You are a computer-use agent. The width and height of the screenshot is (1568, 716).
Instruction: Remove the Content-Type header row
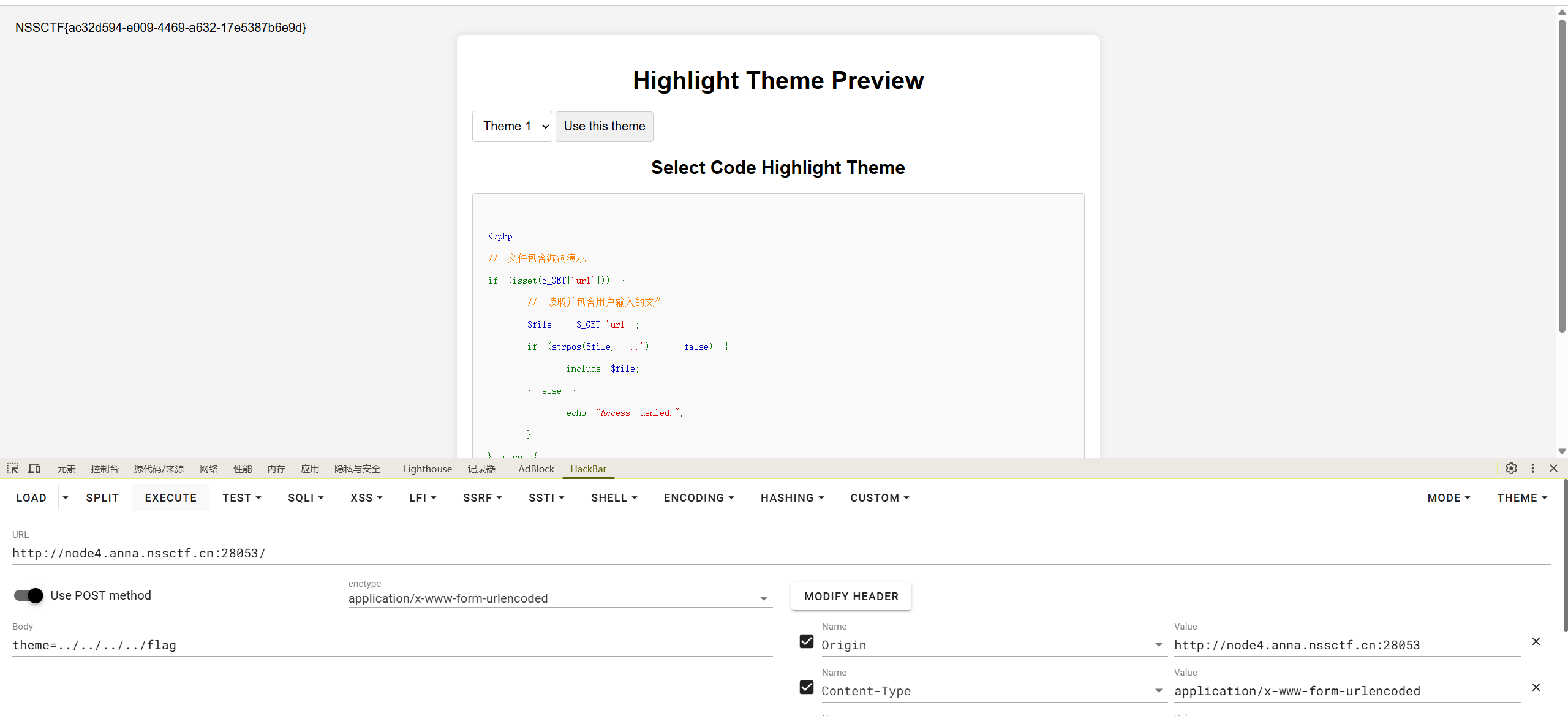1536,687
